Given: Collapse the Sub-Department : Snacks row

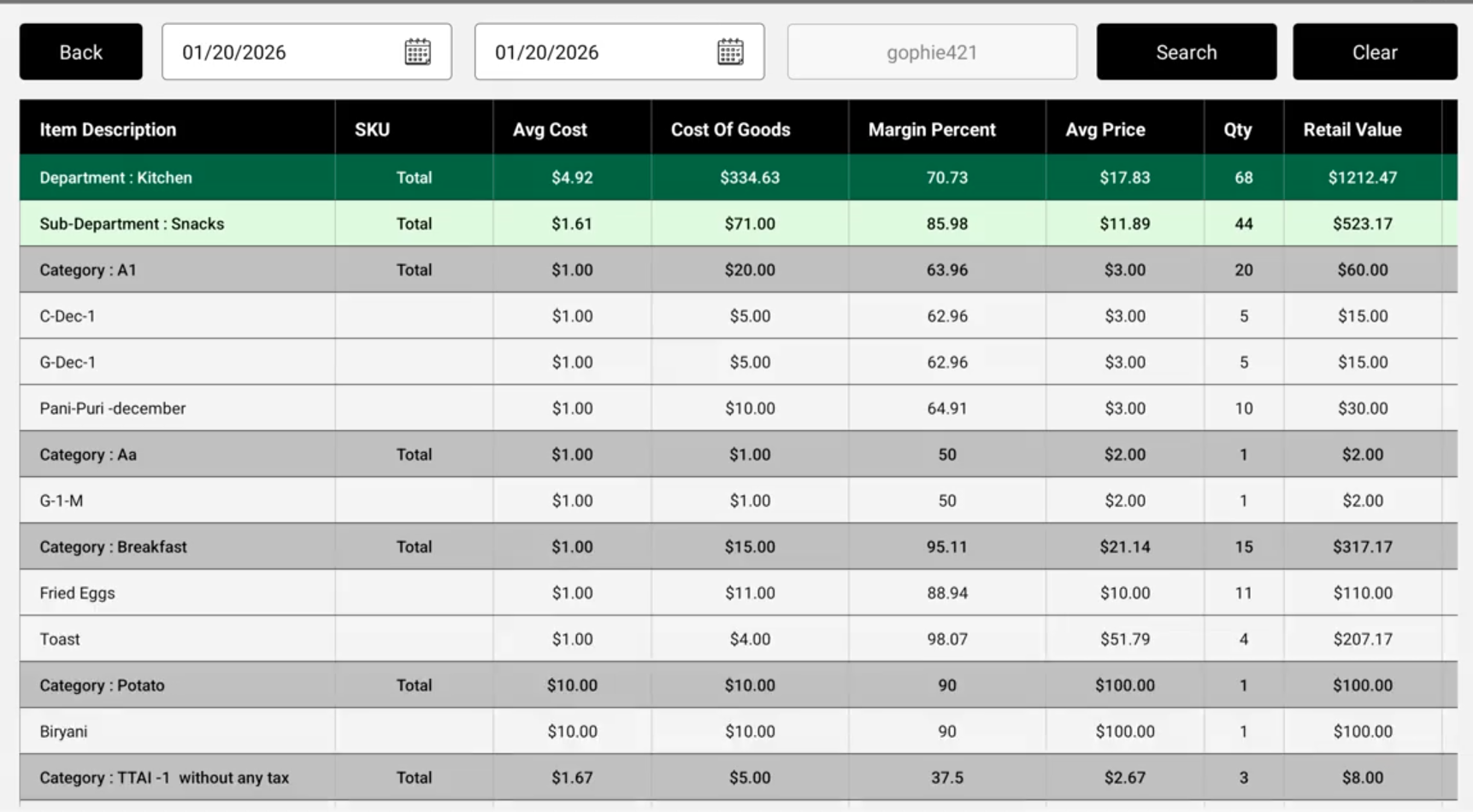Looking at the screenshot, I should tap(132, 224).
